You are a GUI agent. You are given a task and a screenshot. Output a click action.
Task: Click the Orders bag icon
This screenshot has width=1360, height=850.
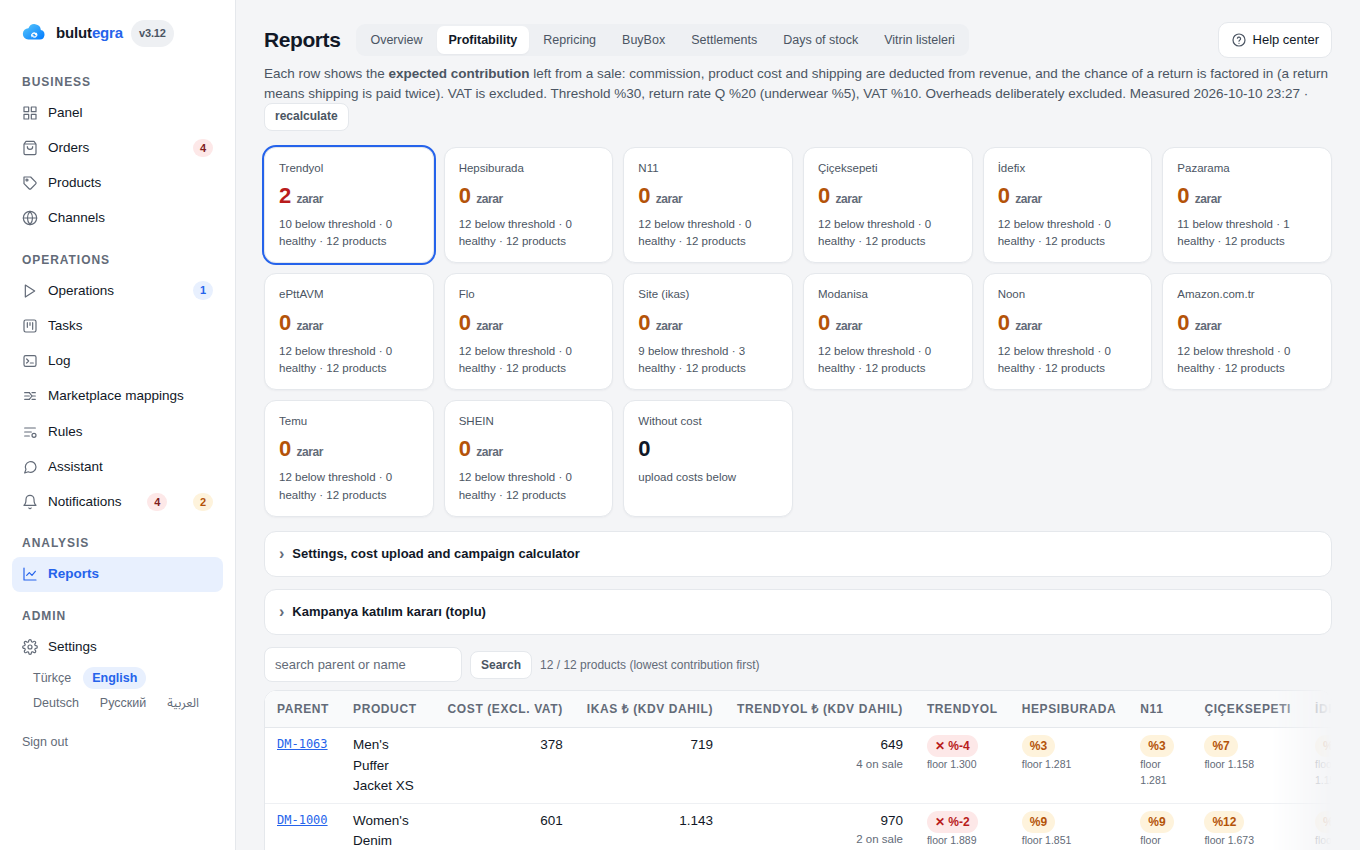(30, 148)
